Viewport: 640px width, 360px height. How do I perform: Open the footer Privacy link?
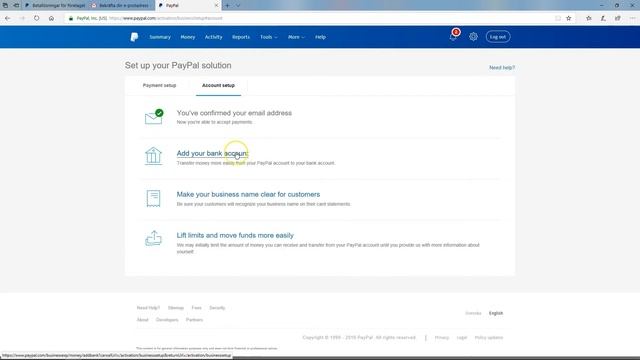point(442,338)
